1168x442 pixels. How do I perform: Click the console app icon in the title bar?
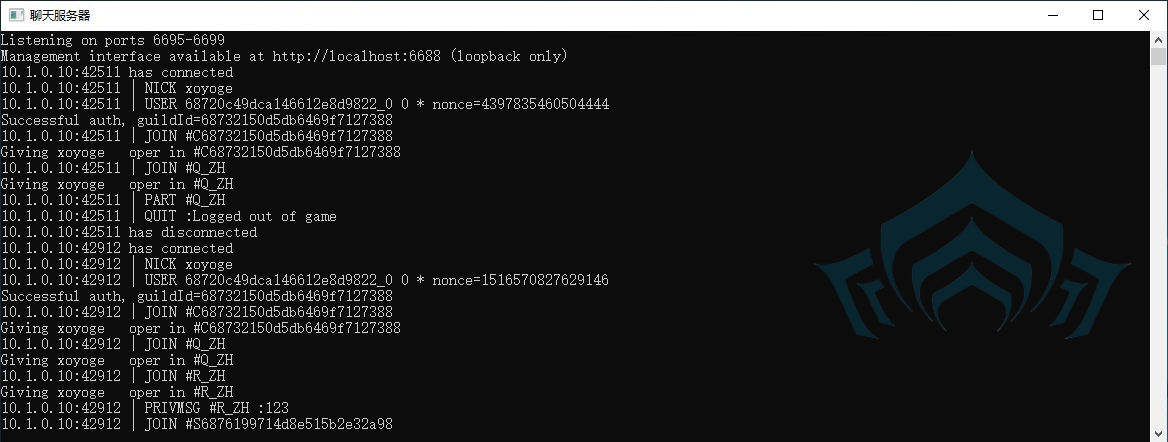click(16, 15)
